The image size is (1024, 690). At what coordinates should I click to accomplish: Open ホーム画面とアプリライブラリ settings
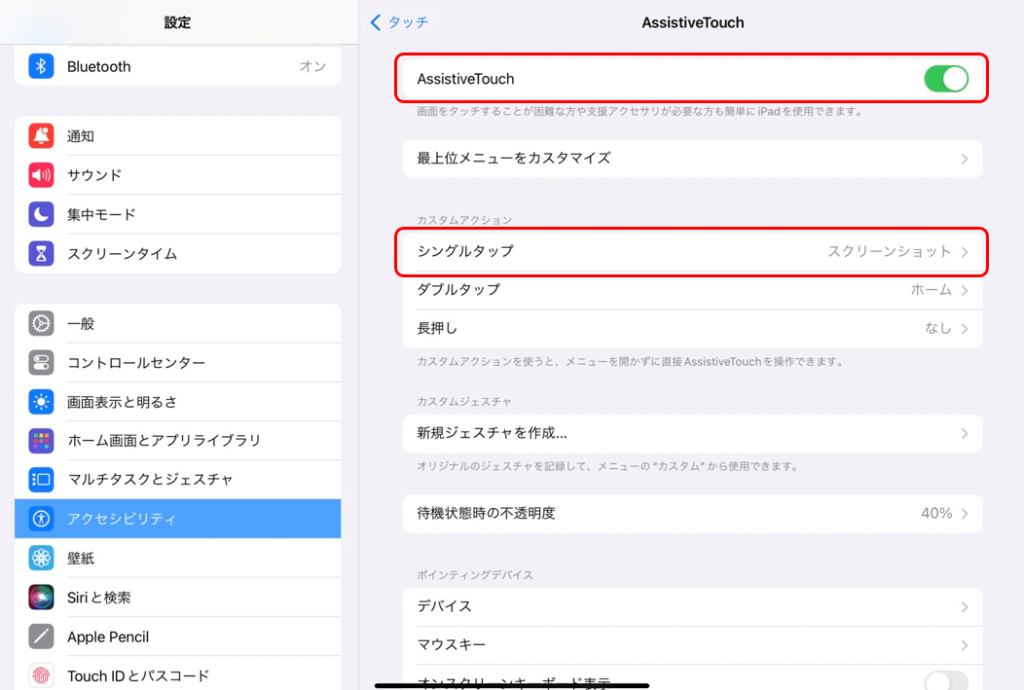click(178, 441)
